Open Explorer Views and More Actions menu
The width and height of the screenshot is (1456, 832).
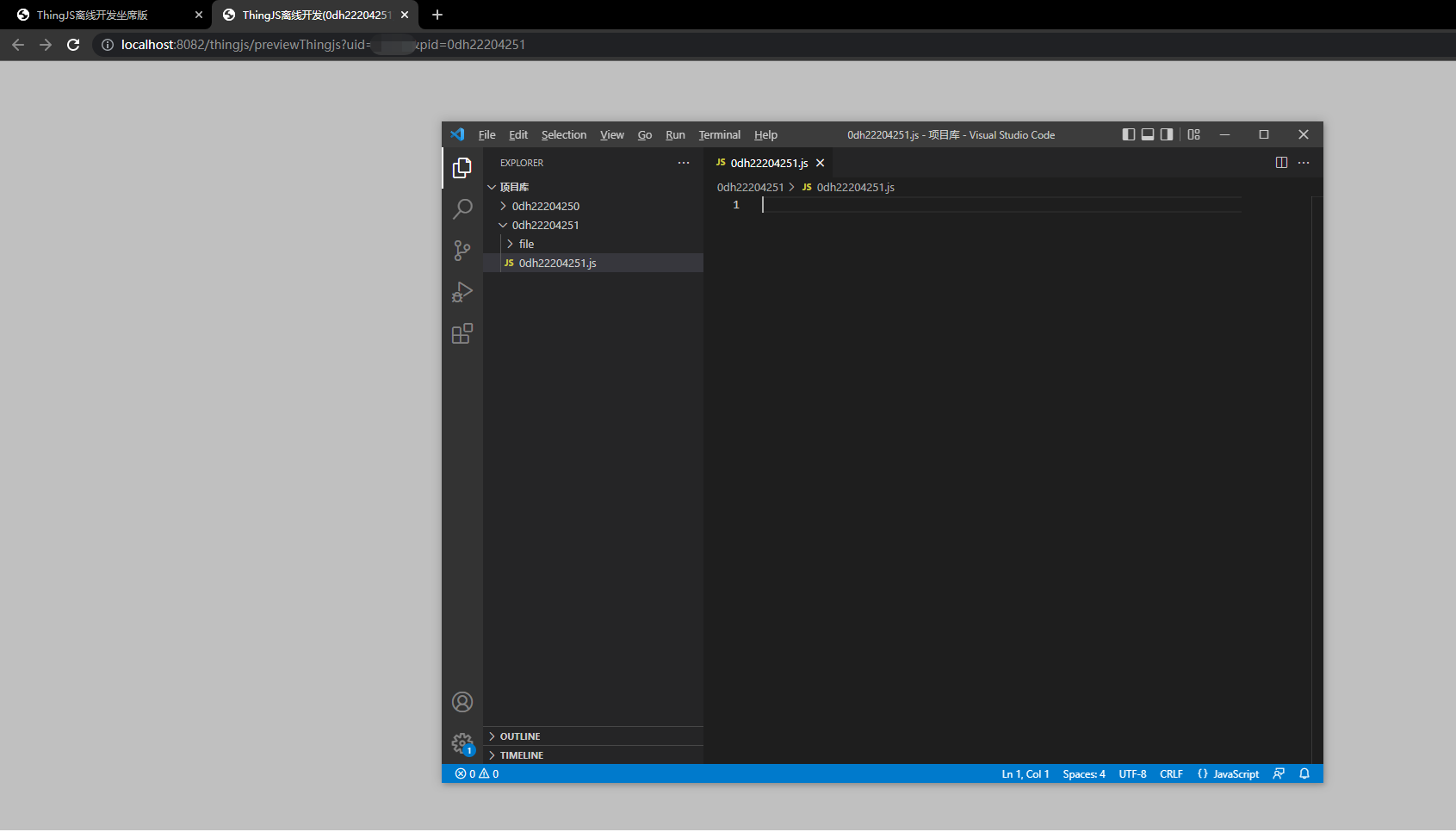pyautogui.click(x=684, y=163)
